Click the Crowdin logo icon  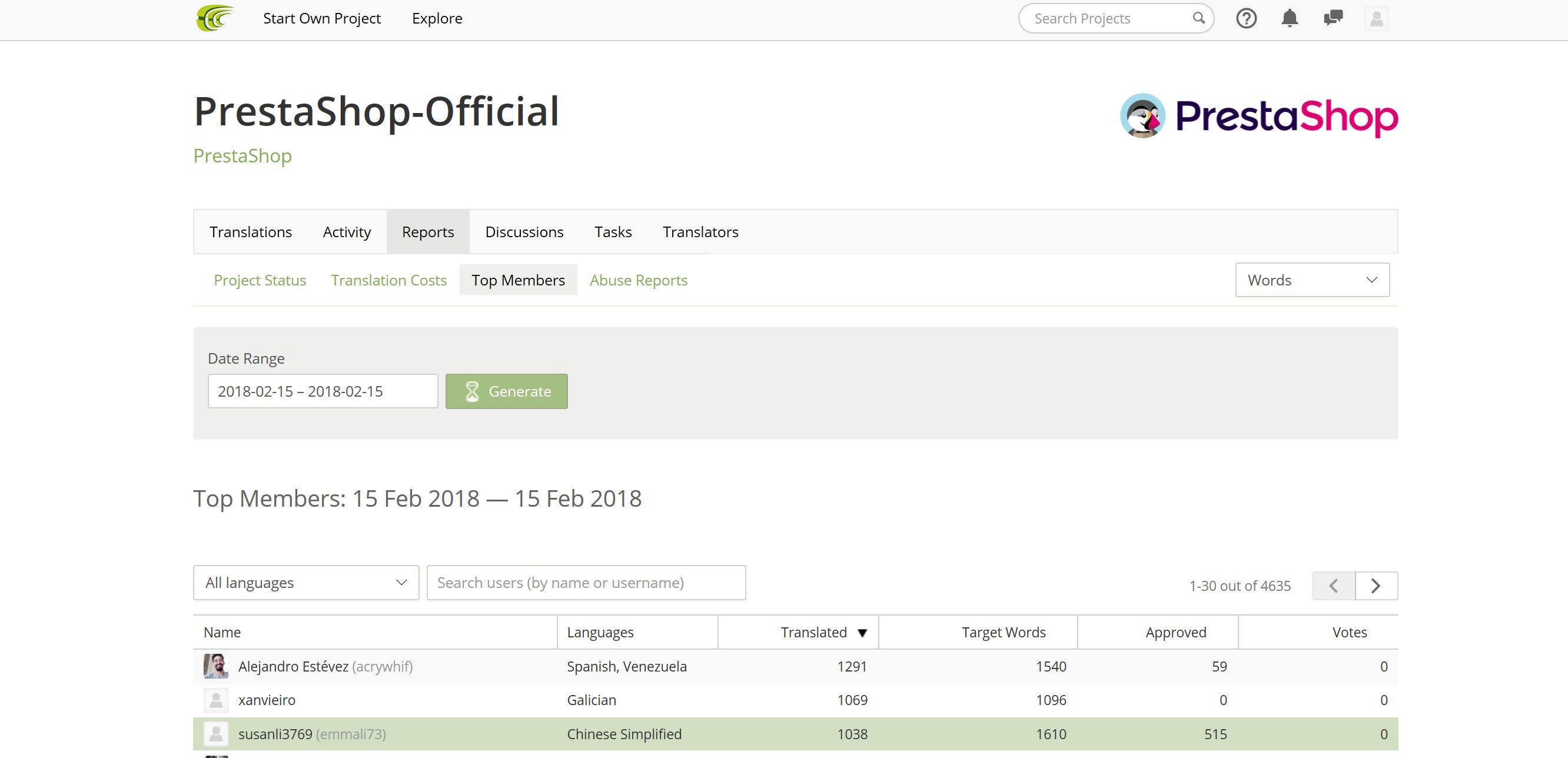[215, 18]
